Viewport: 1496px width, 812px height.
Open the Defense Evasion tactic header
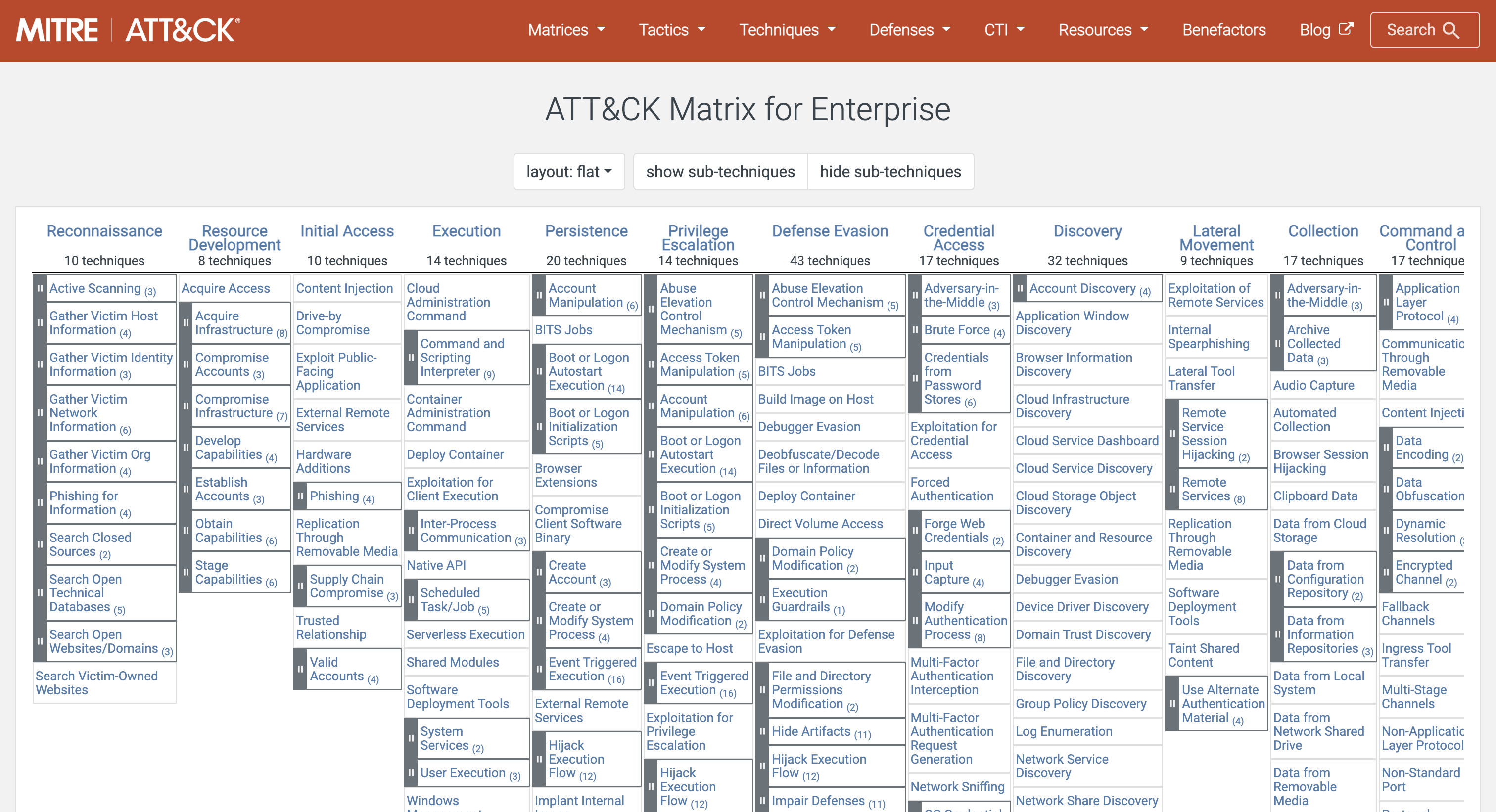[x=830, y=231]
